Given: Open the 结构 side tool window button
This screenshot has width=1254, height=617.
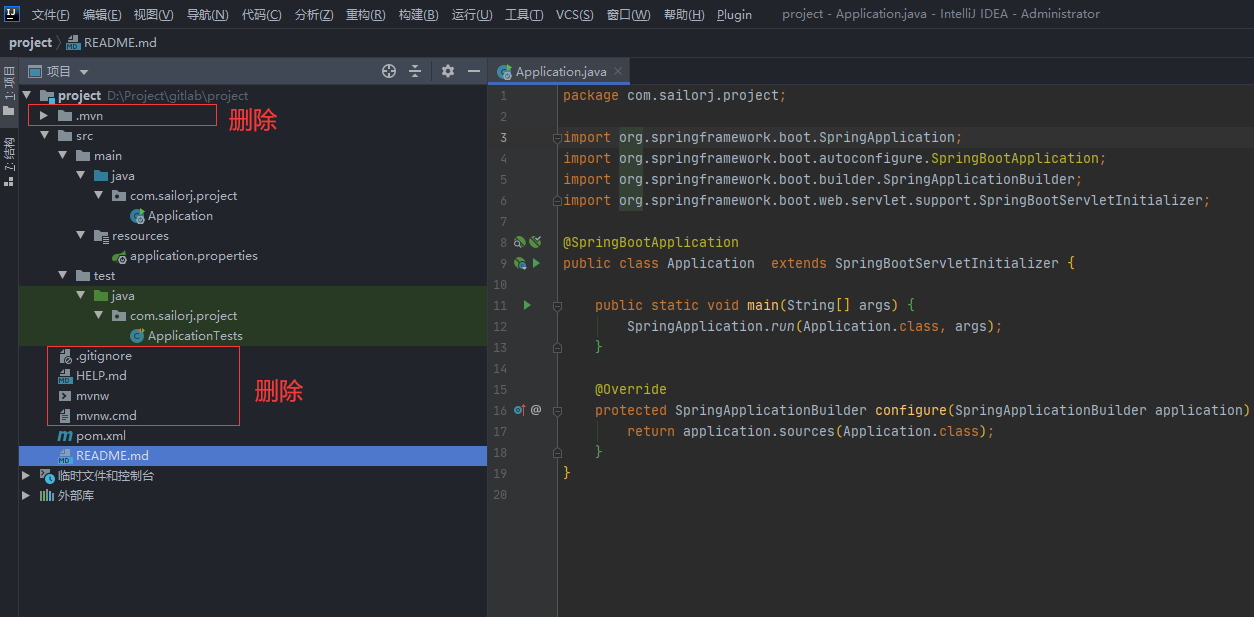Looking at the screenshot, I should pos(9,164).
